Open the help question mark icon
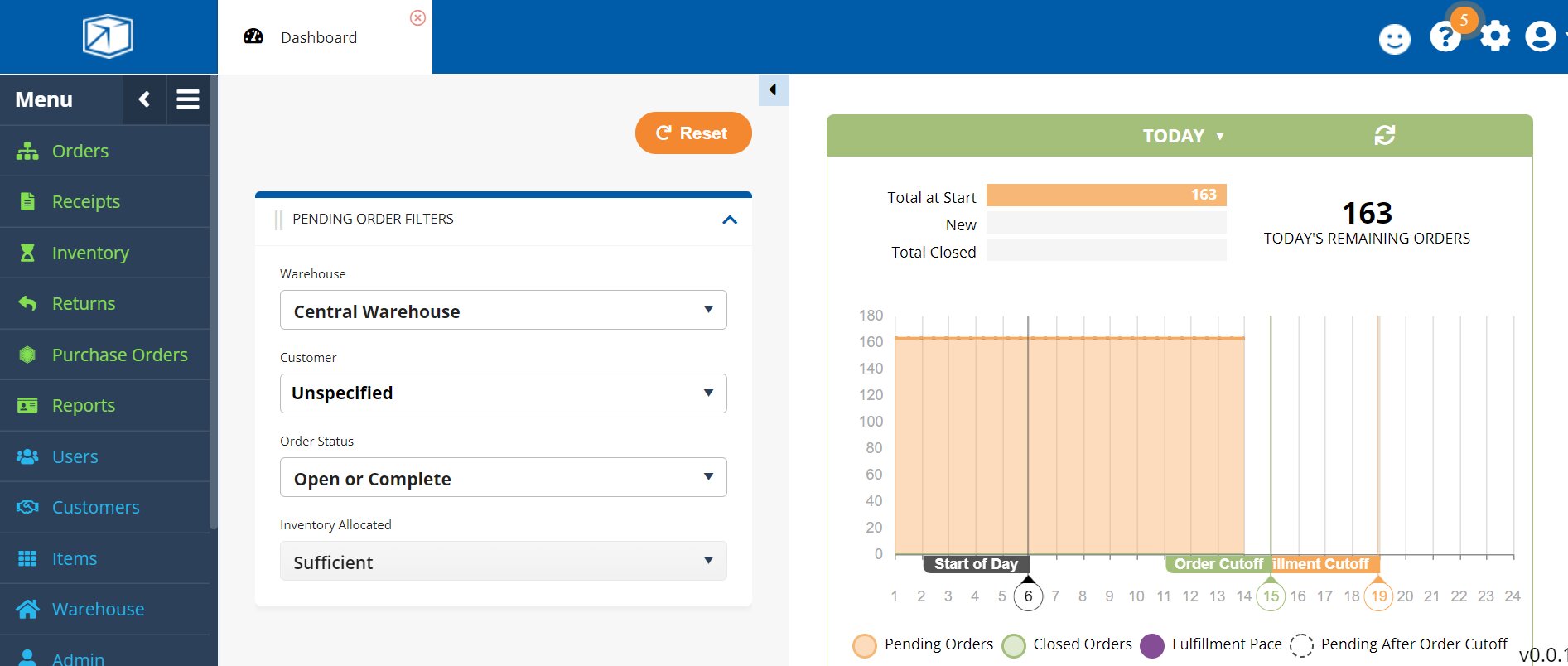The width and height of the screenshot is (1568, 666). click(x=1445, y=37)
